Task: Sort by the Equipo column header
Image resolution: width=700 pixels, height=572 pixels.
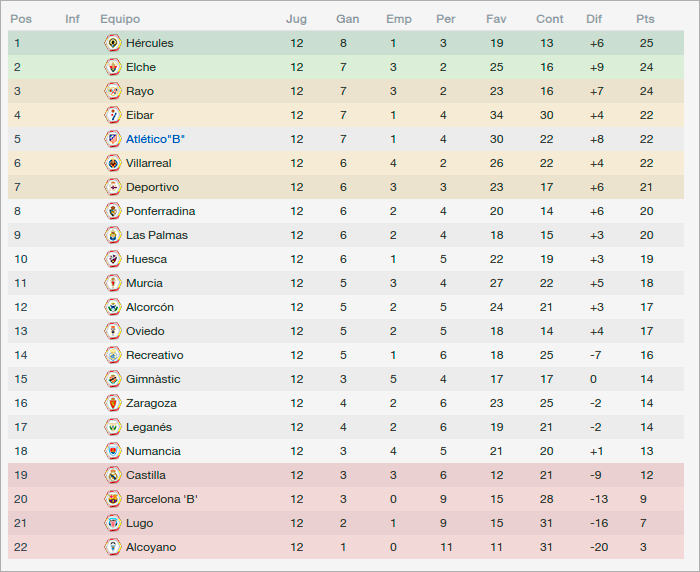Action: (120, 19)
